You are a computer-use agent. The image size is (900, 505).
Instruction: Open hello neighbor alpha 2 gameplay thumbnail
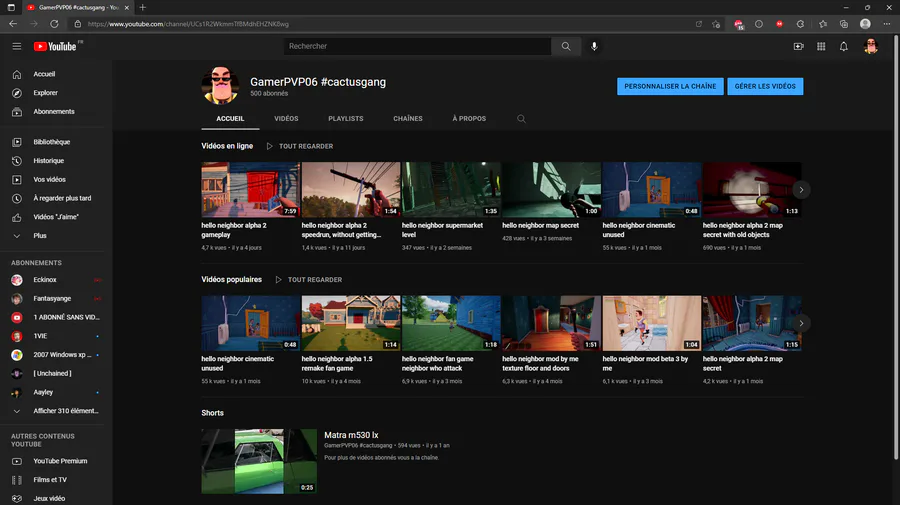click(250, 189)
